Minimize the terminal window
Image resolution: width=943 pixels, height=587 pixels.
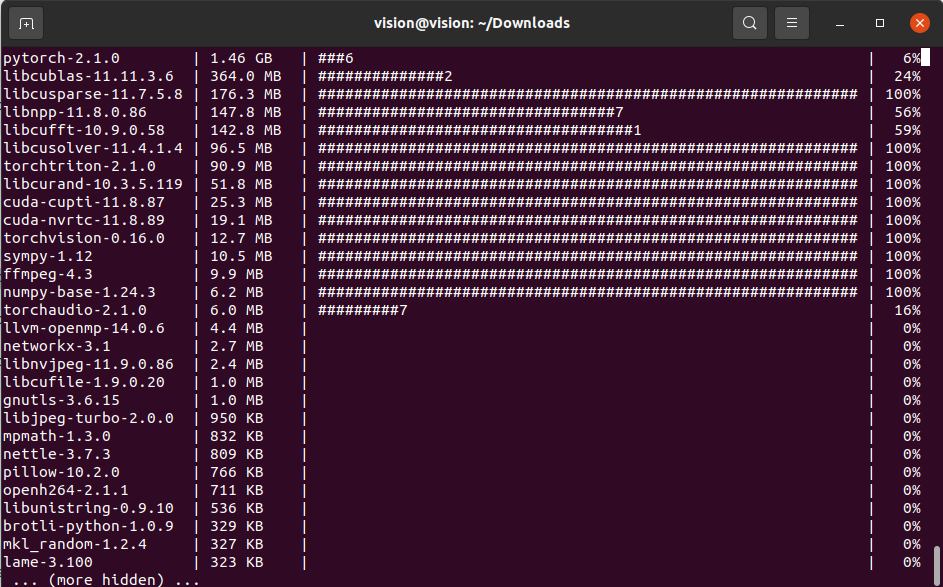(x=840, y=23)
